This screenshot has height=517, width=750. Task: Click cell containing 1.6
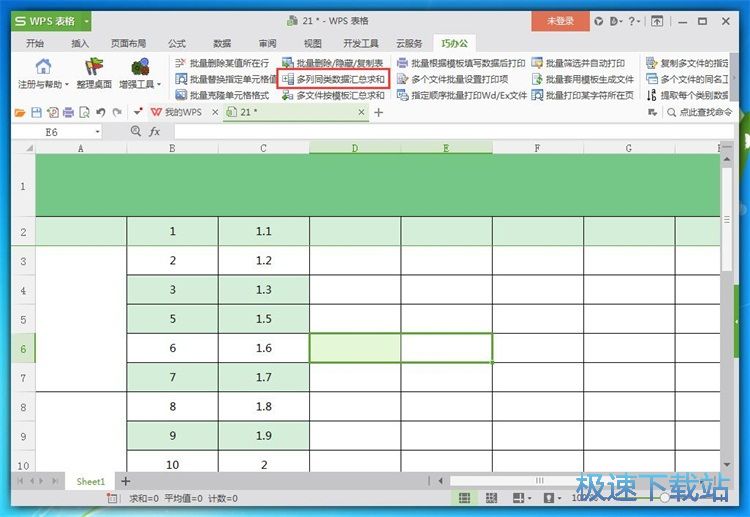(x=264, y=348)
